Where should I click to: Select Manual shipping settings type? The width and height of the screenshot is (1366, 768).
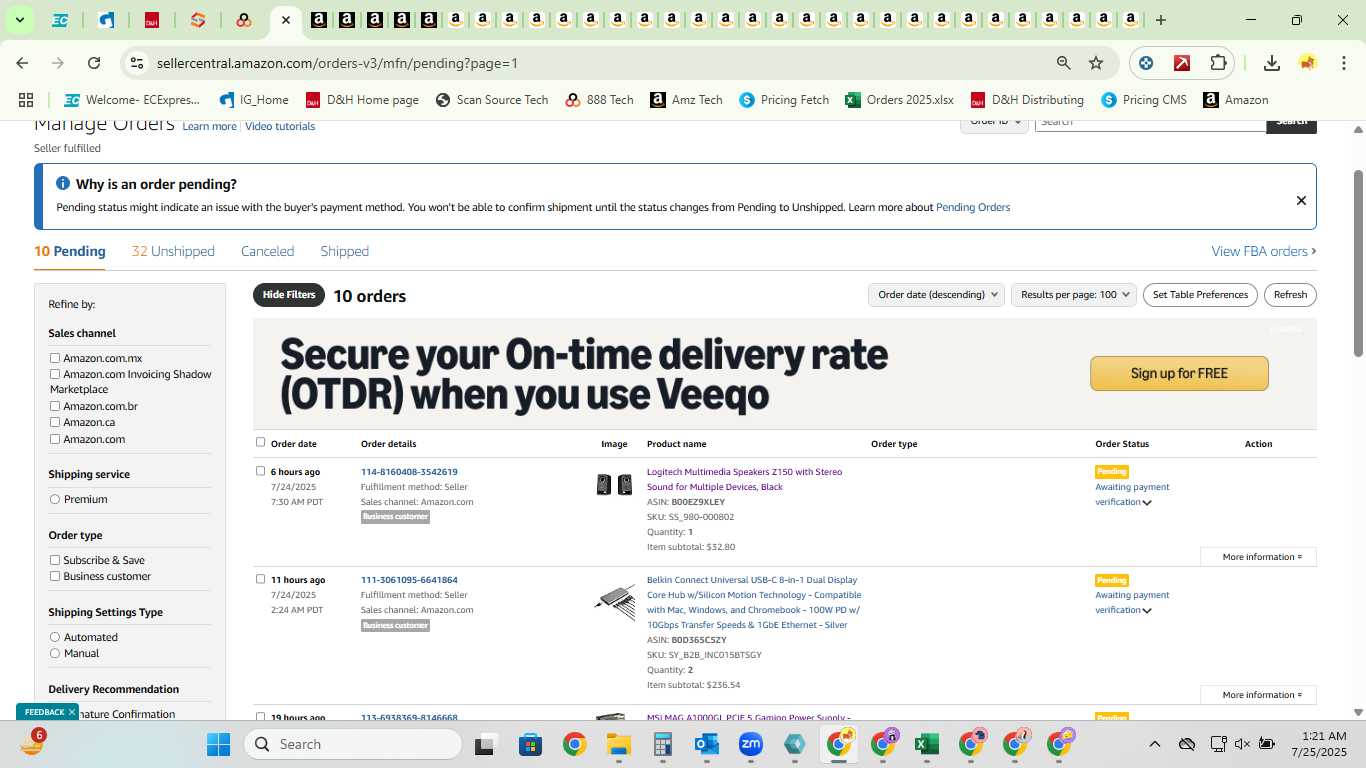pos(55,653)
